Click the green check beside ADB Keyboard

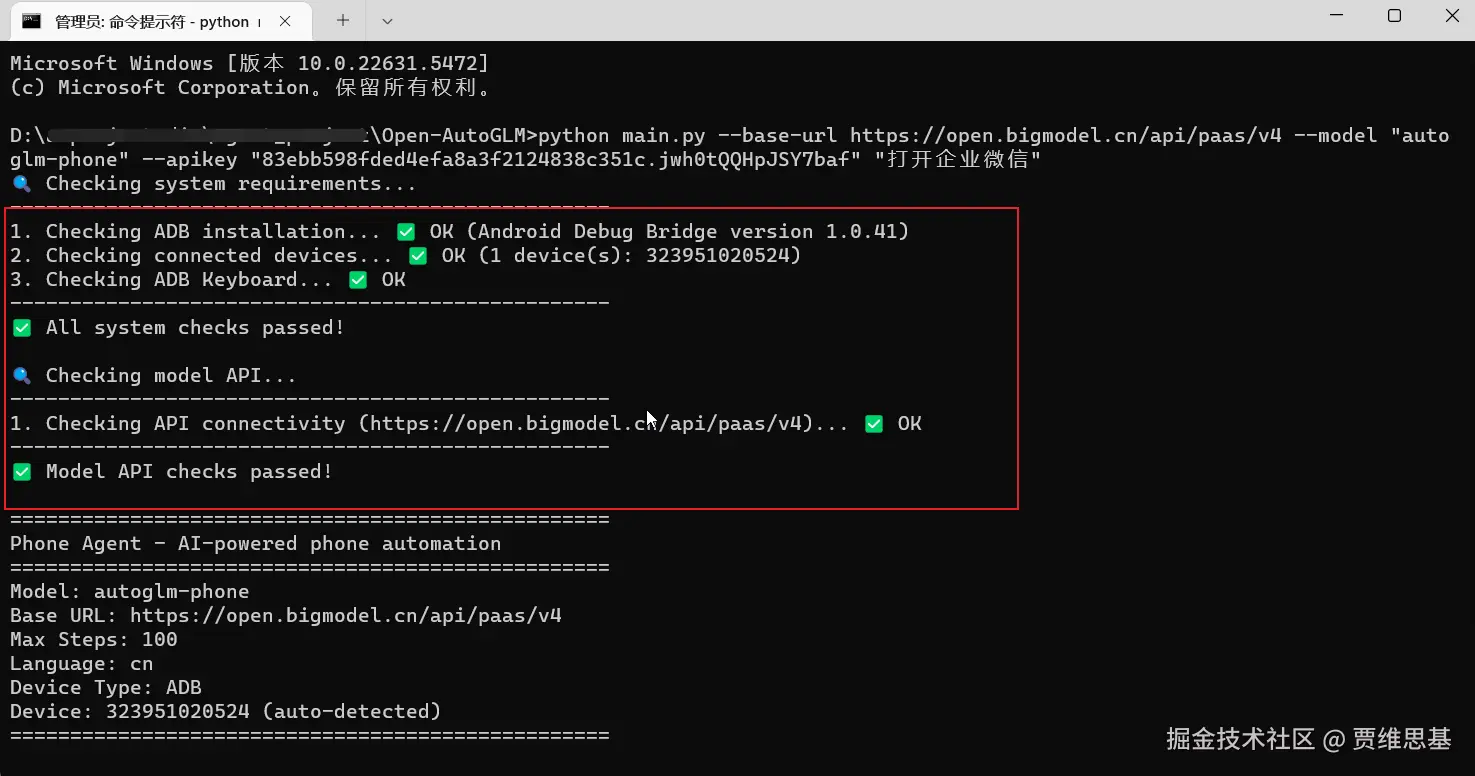pos(358,280)
